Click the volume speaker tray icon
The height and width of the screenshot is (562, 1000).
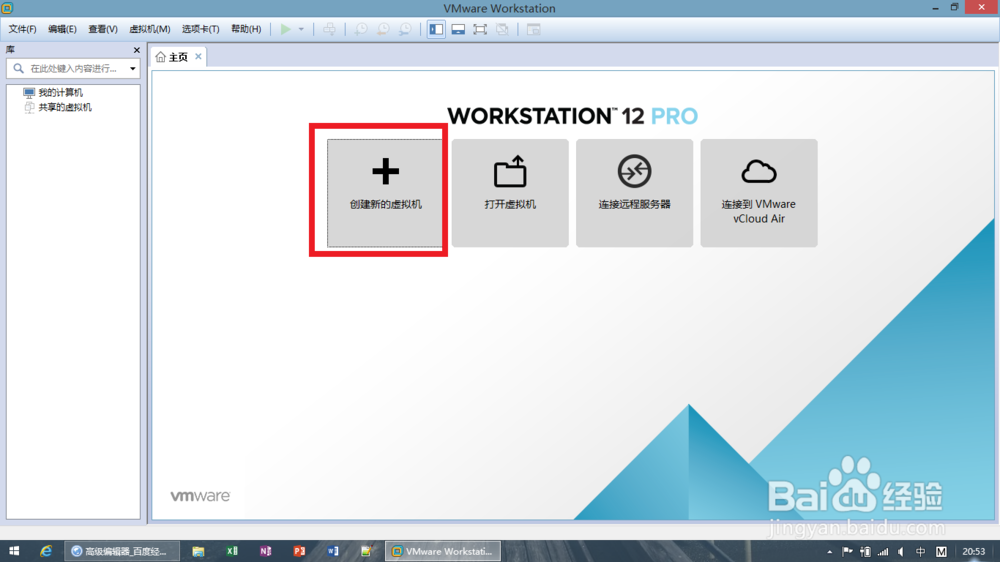901,552
